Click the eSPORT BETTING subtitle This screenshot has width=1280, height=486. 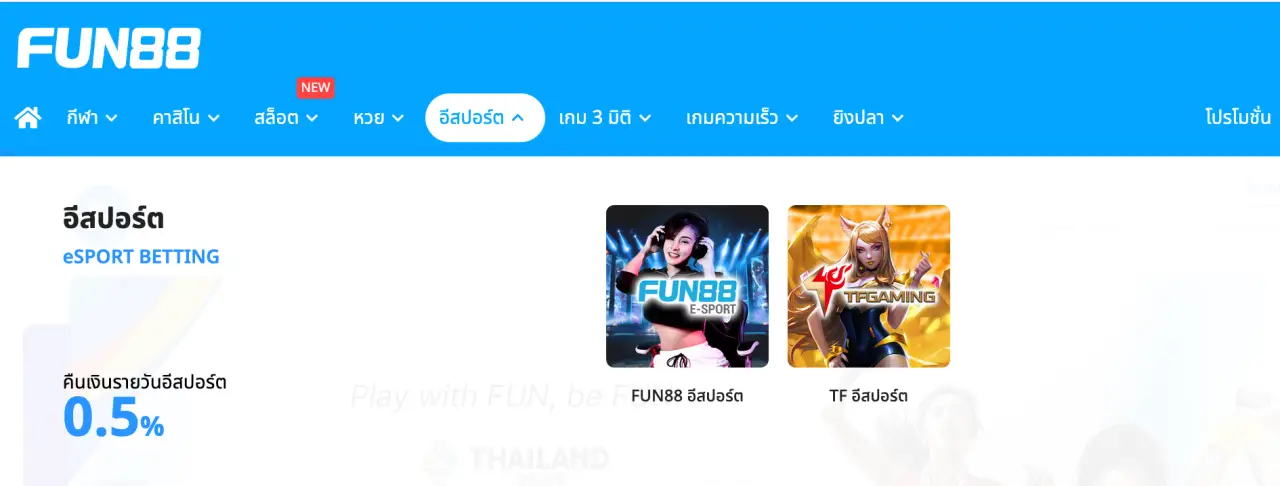pyautogui.click(x=141, y=257)
